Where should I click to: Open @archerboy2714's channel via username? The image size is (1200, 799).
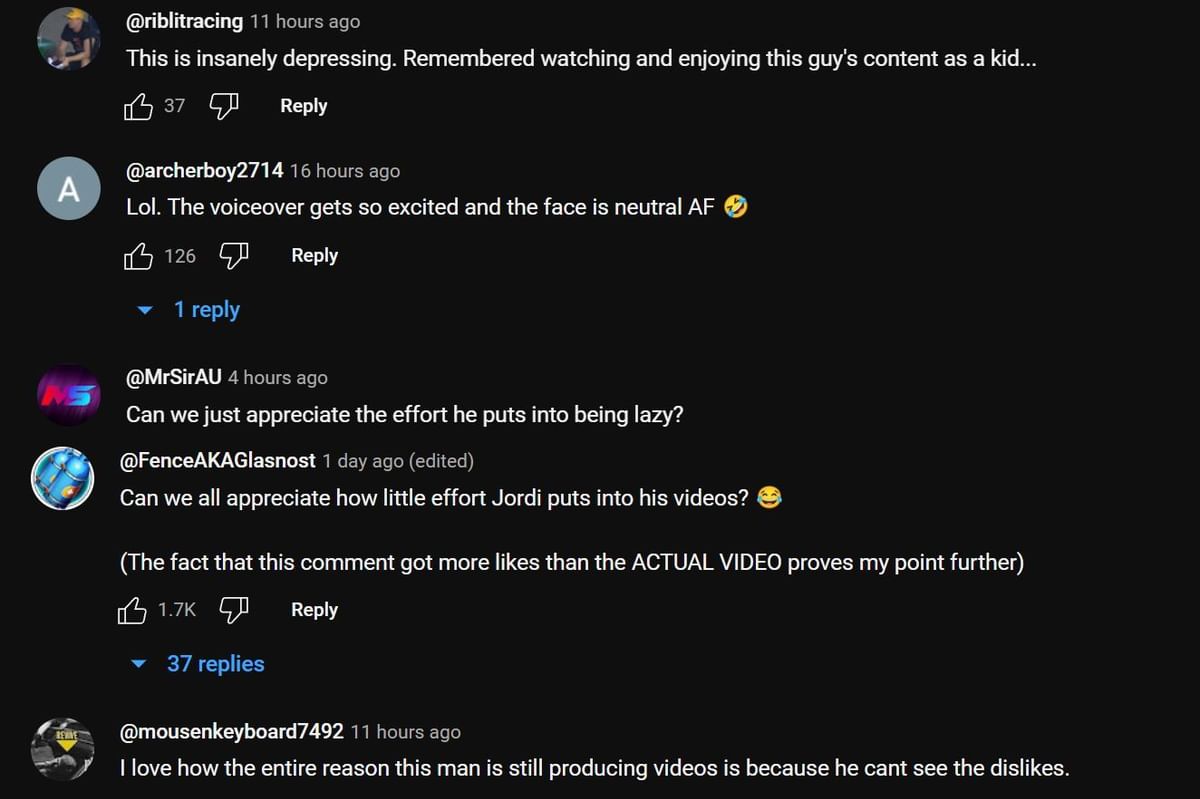click(x=205, y=171)
